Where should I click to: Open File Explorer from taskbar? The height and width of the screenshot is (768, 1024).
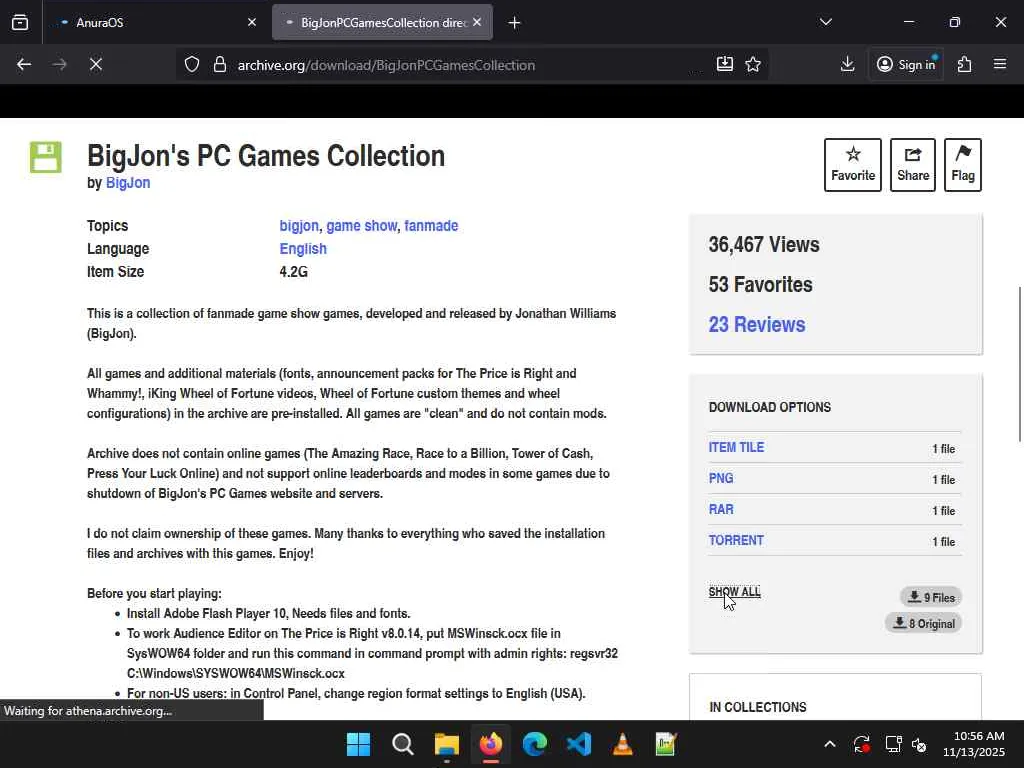coord(447,744)
